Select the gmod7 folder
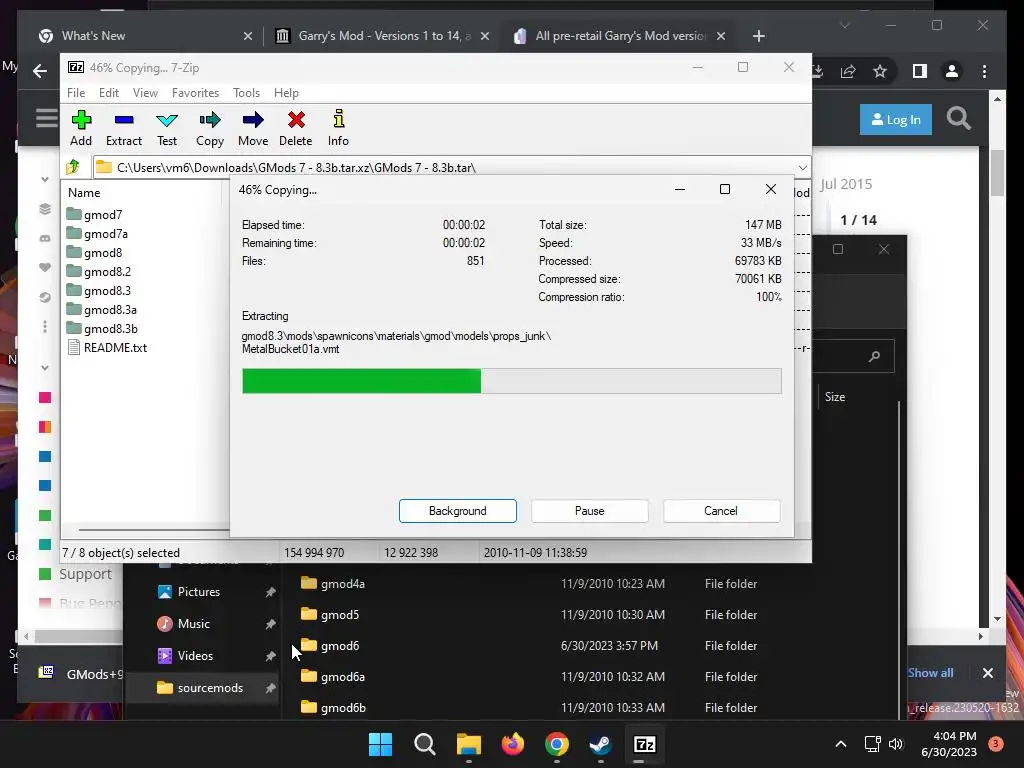1024x768 pixels. (94, 215)
